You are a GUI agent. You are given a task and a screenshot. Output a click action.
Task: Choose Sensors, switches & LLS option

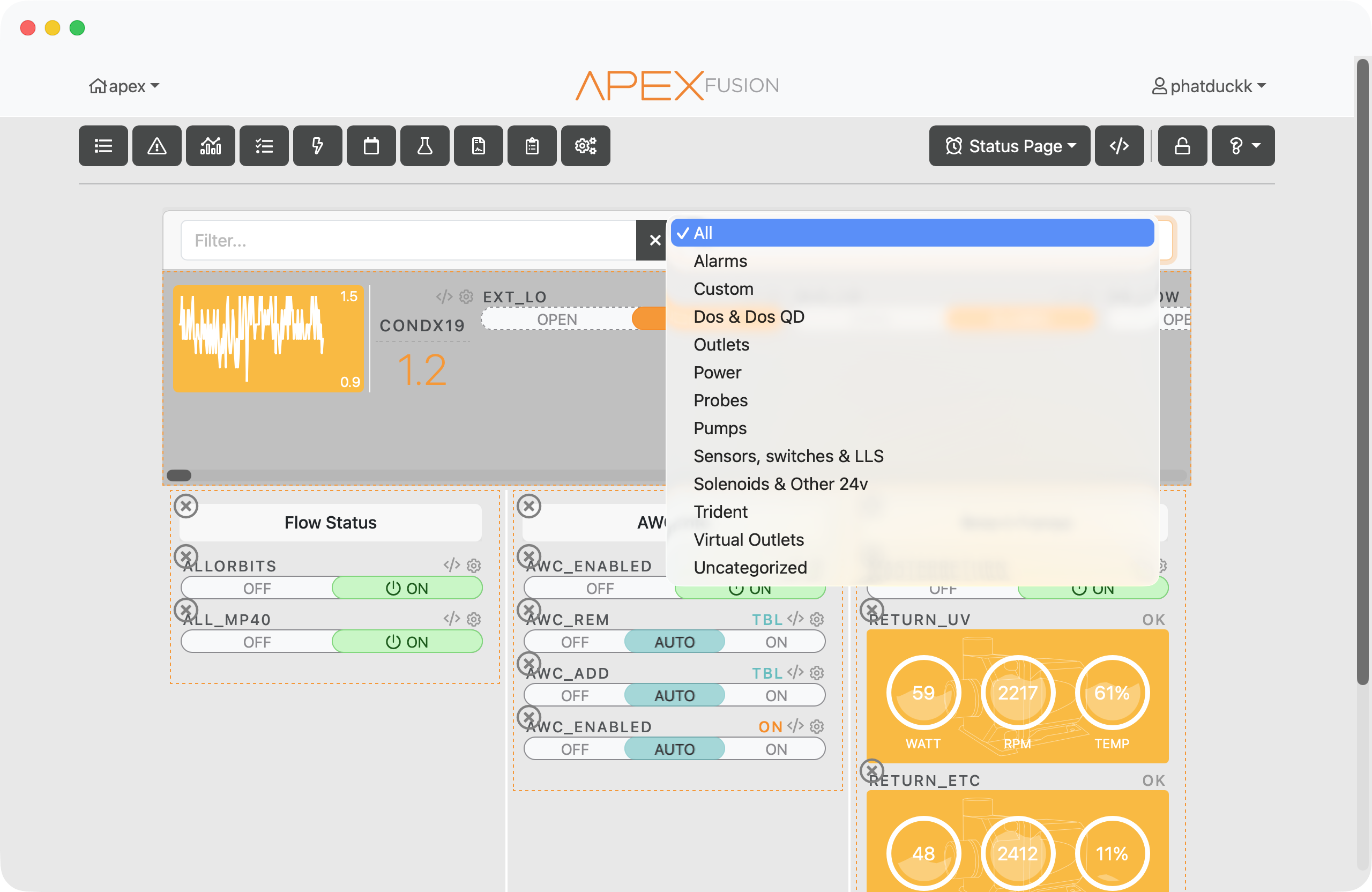[913, 456]
